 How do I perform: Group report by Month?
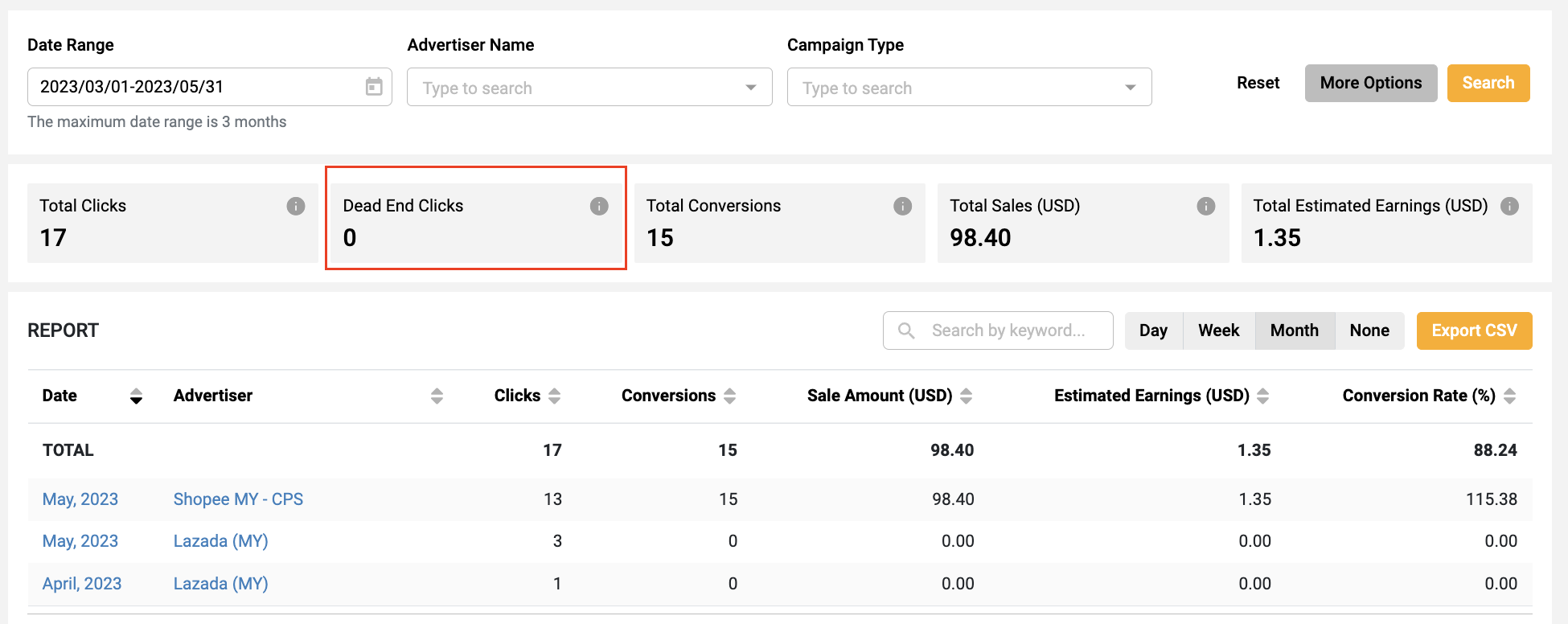(1295, 330)
